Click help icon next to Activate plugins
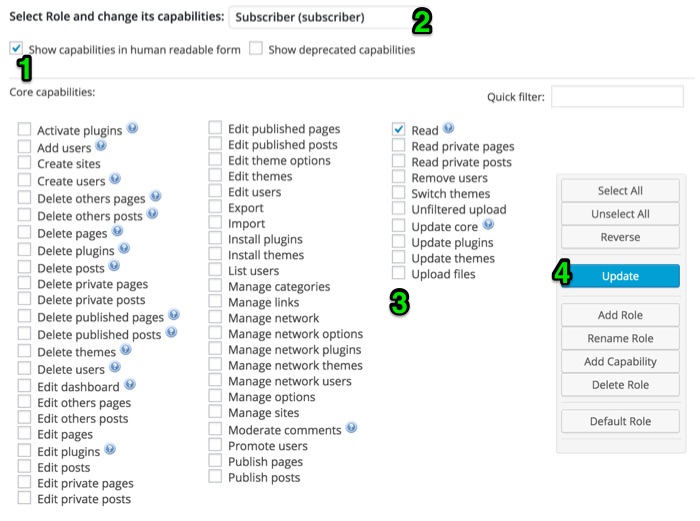Viewport: 700px width, 521px height. coord(132,128)
